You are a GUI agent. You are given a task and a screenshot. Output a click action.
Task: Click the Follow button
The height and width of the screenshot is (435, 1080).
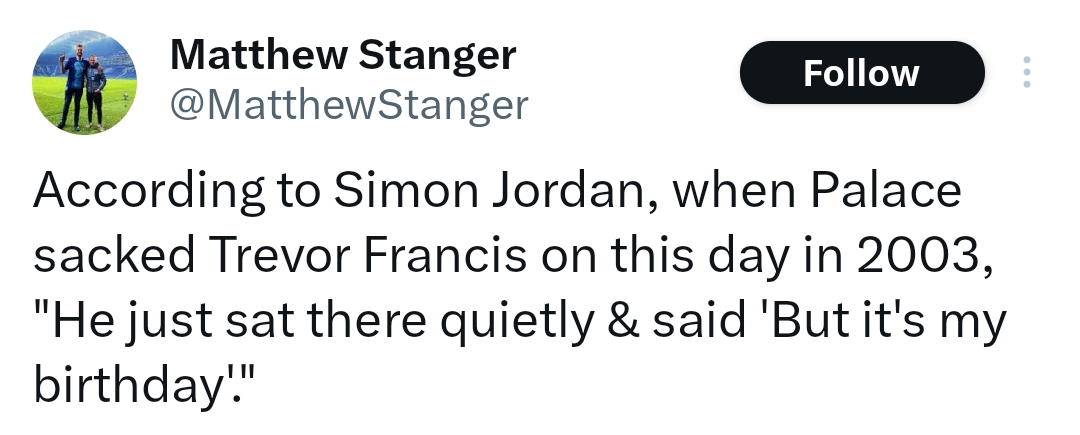(861, 73)
